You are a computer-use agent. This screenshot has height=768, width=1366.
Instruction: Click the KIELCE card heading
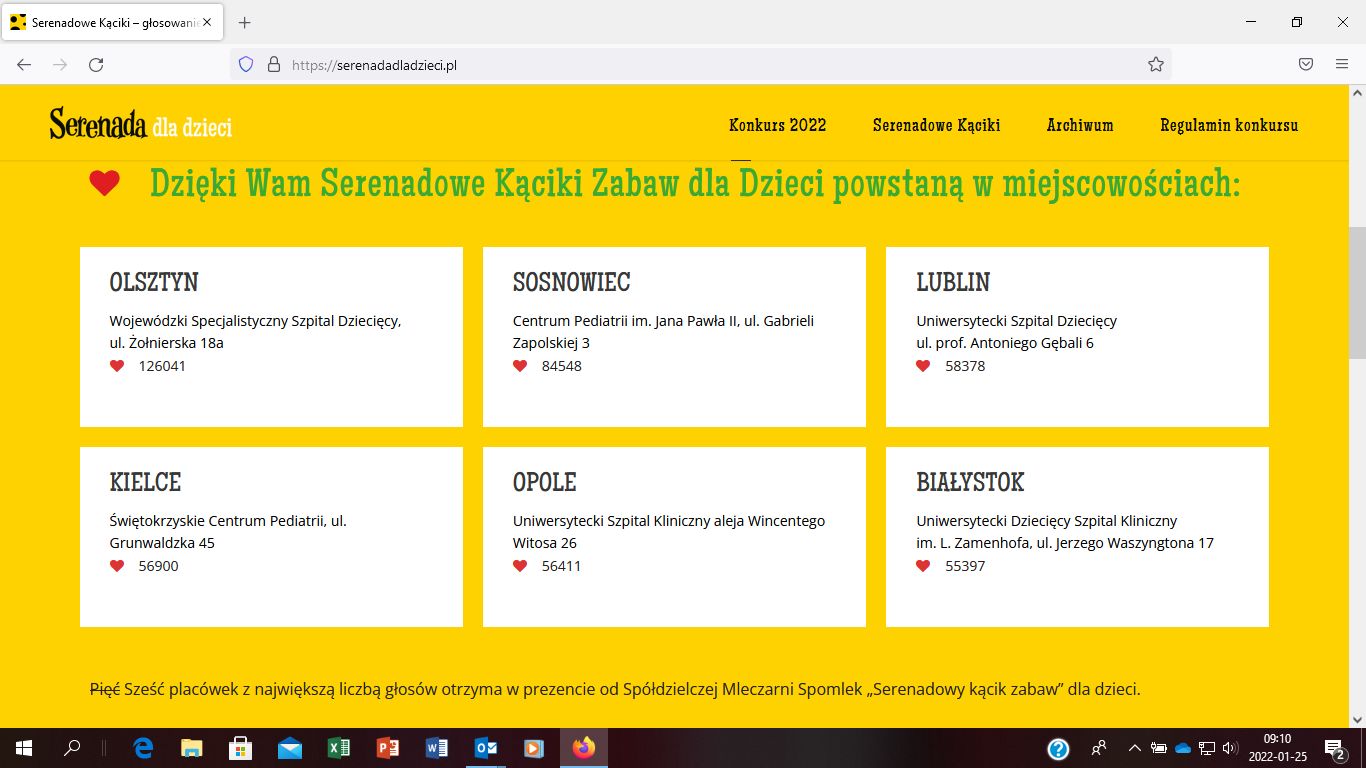[x=145, y=482]
